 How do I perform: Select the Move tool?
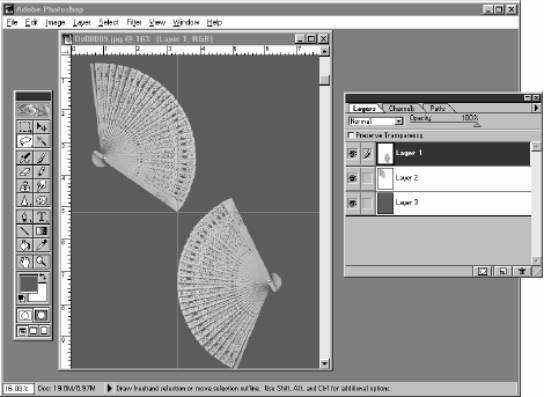(42, 126)
